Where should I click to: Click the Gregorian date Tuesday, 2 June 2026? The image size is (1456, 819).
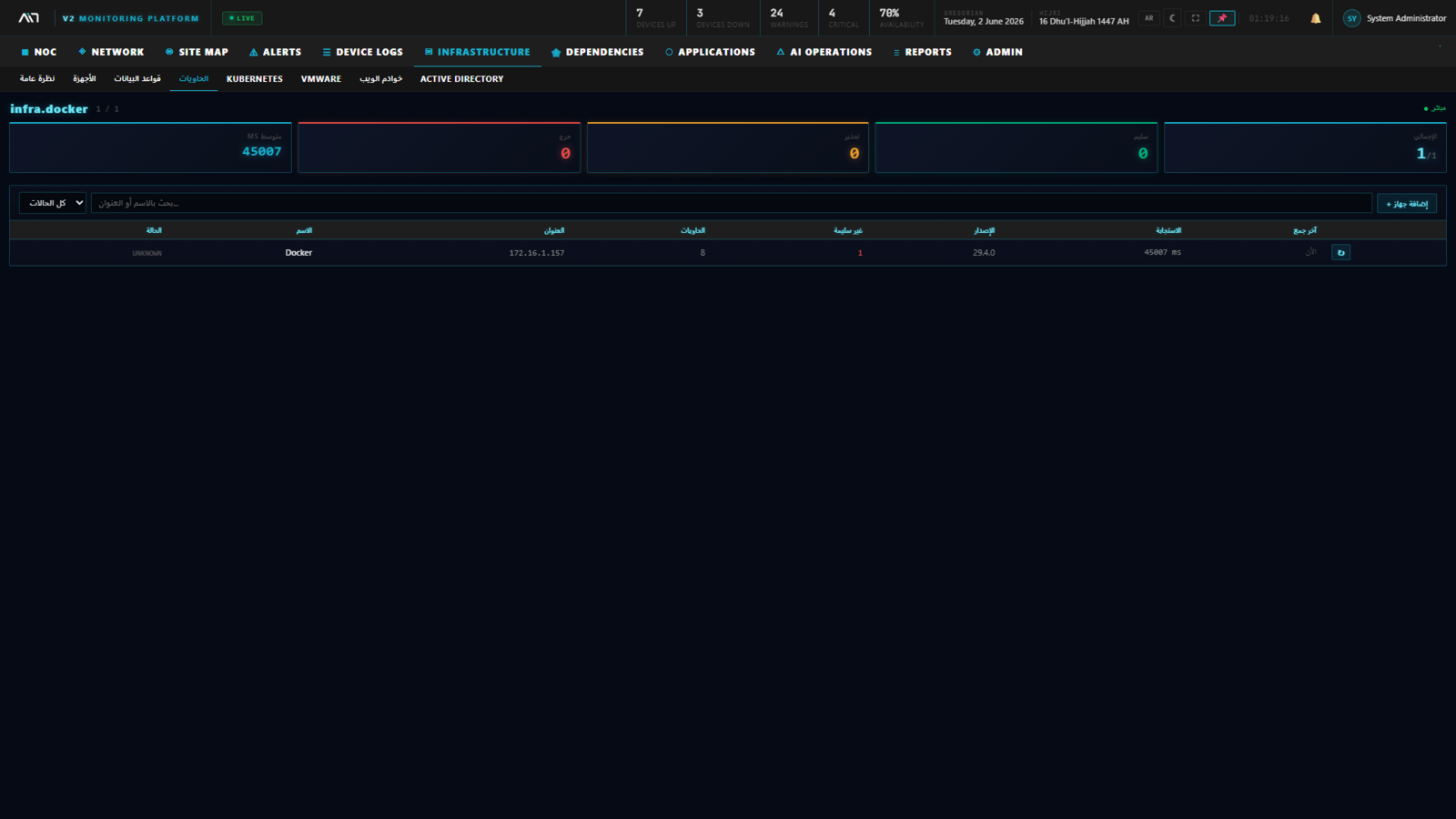984,21
